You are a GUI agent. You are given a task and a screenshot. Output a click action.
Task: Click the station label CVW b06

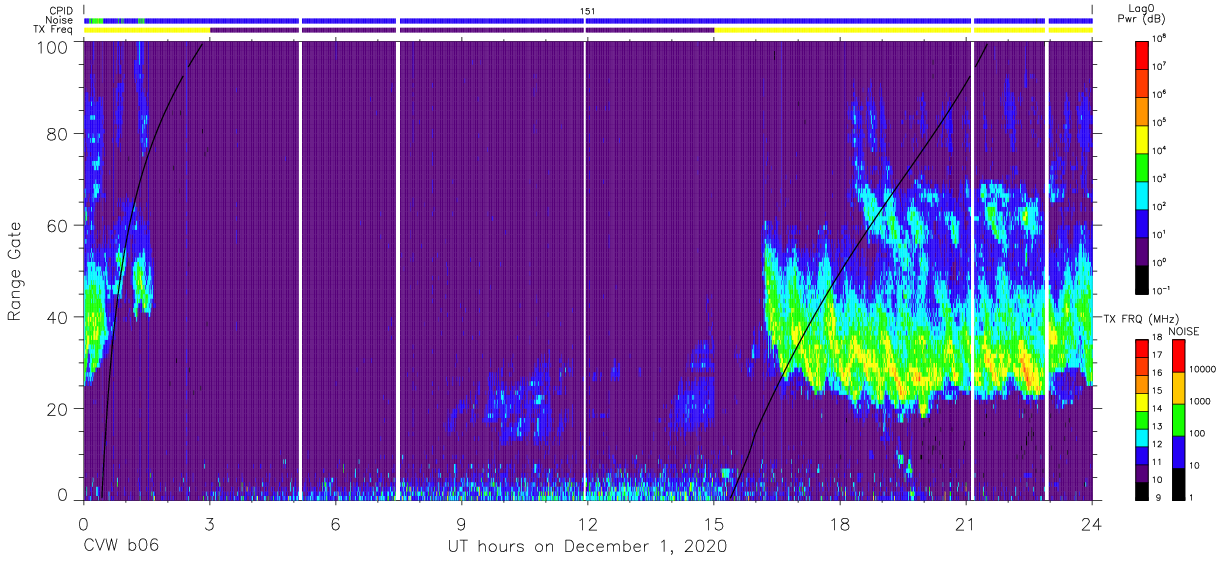tap(121, 546)
